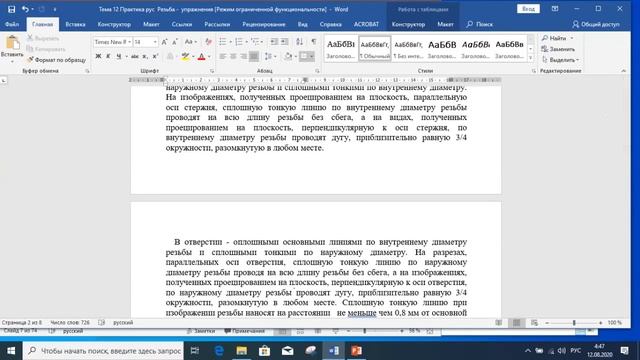The image size is (640, 360).
Task: Increase font size with the grow font icon
Action: tap(164, 42)
